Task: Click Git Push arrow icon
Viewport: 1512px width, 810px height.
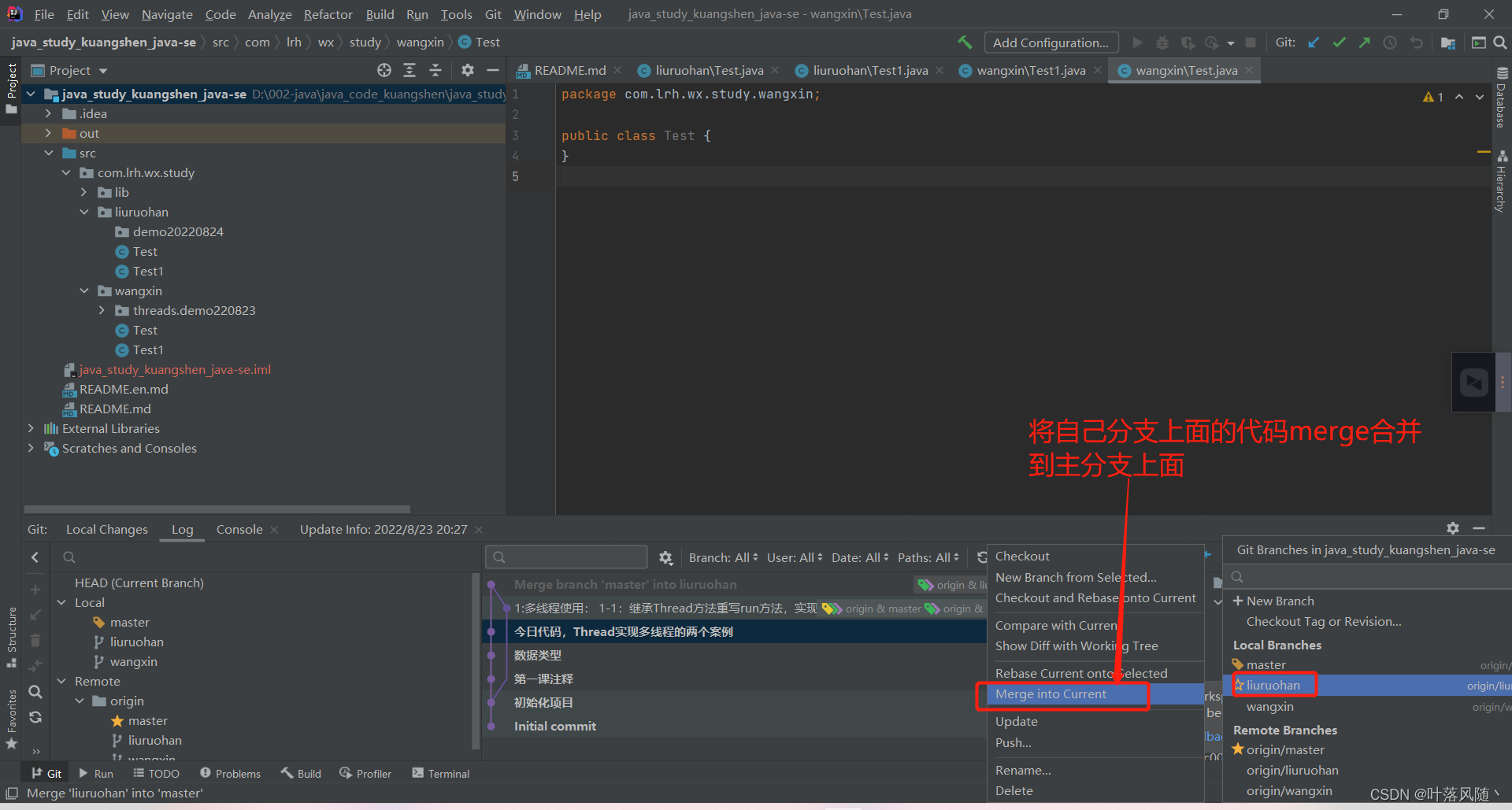Action: tap(1364, 43)
